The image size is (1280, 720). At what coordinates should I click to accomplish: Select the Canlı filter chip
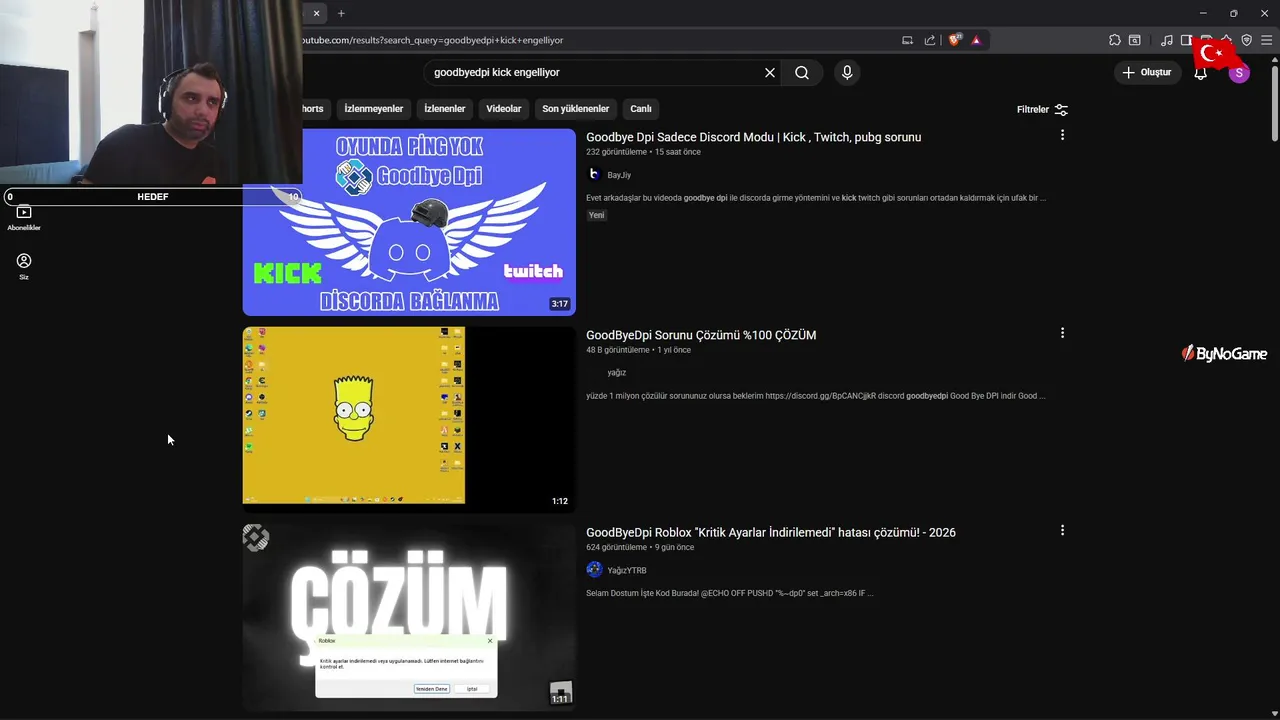641,109
